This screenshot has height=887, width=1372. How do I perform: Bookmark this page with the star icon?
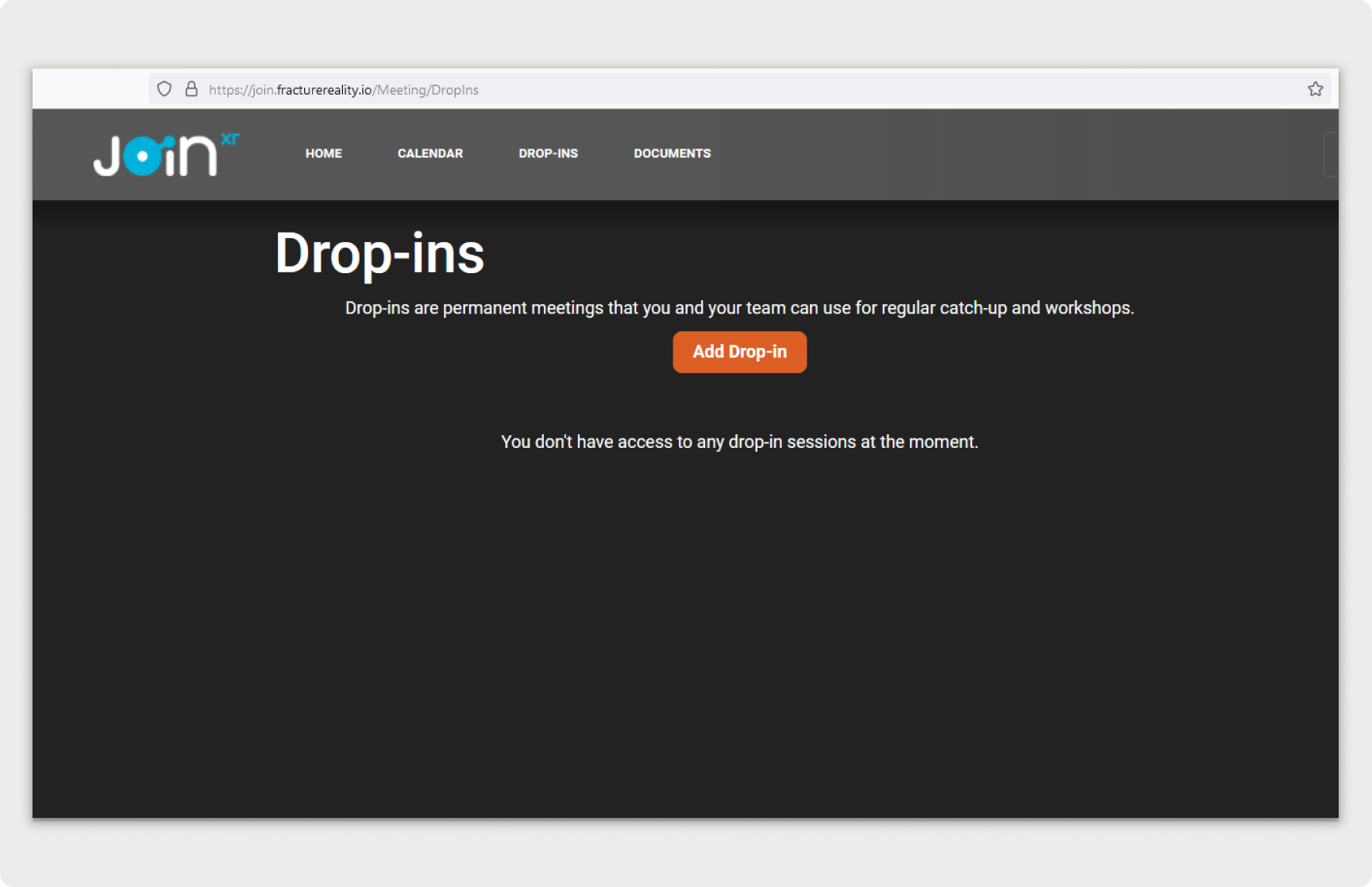(x=1315, y=89)
